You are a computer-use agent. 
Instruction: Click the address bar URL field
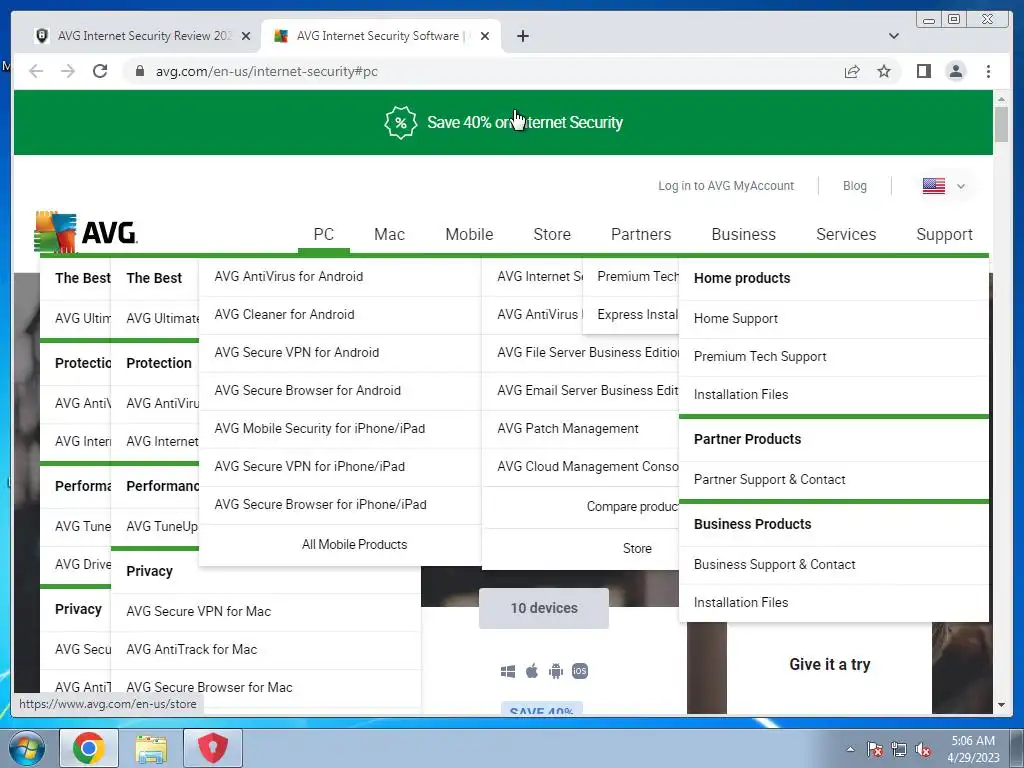(483, 71)
